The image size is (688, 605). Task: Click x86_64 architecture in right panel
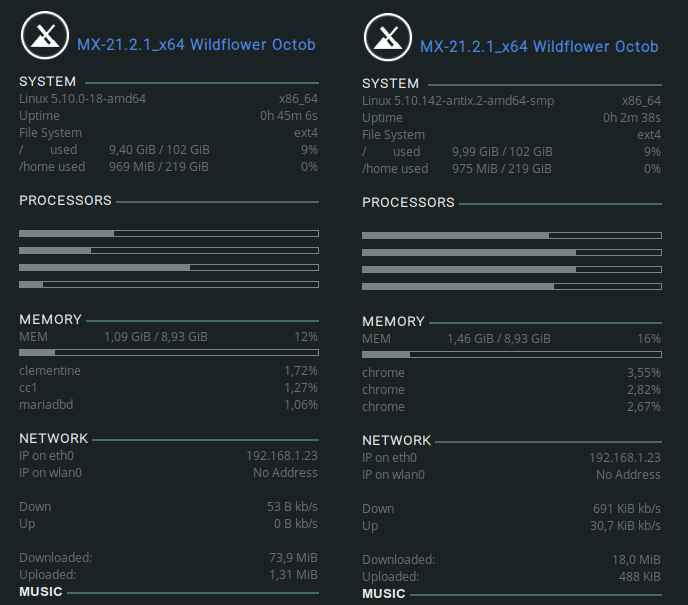click(x=641, y=101)
